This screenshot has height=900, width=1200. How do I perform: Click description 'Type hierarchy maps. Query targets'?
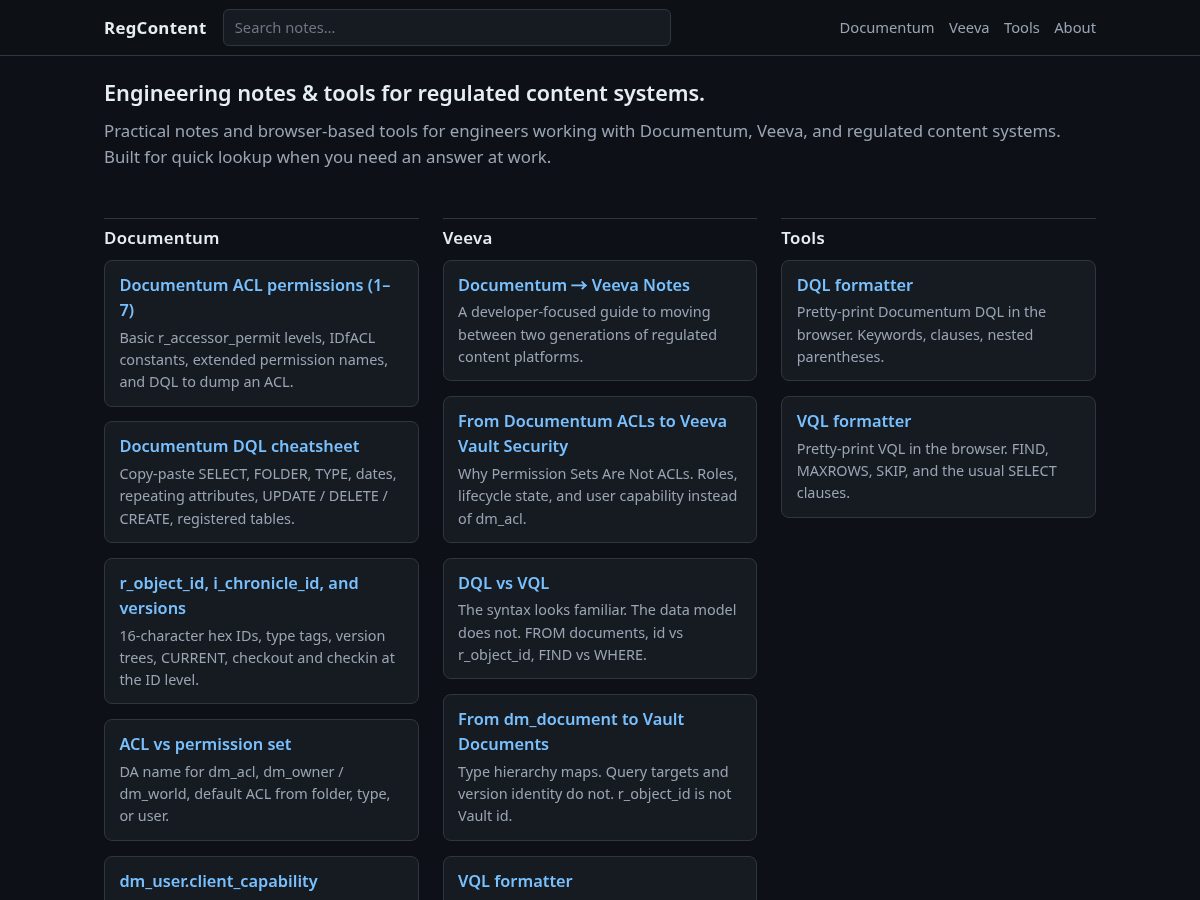click(x=595, y=794)
